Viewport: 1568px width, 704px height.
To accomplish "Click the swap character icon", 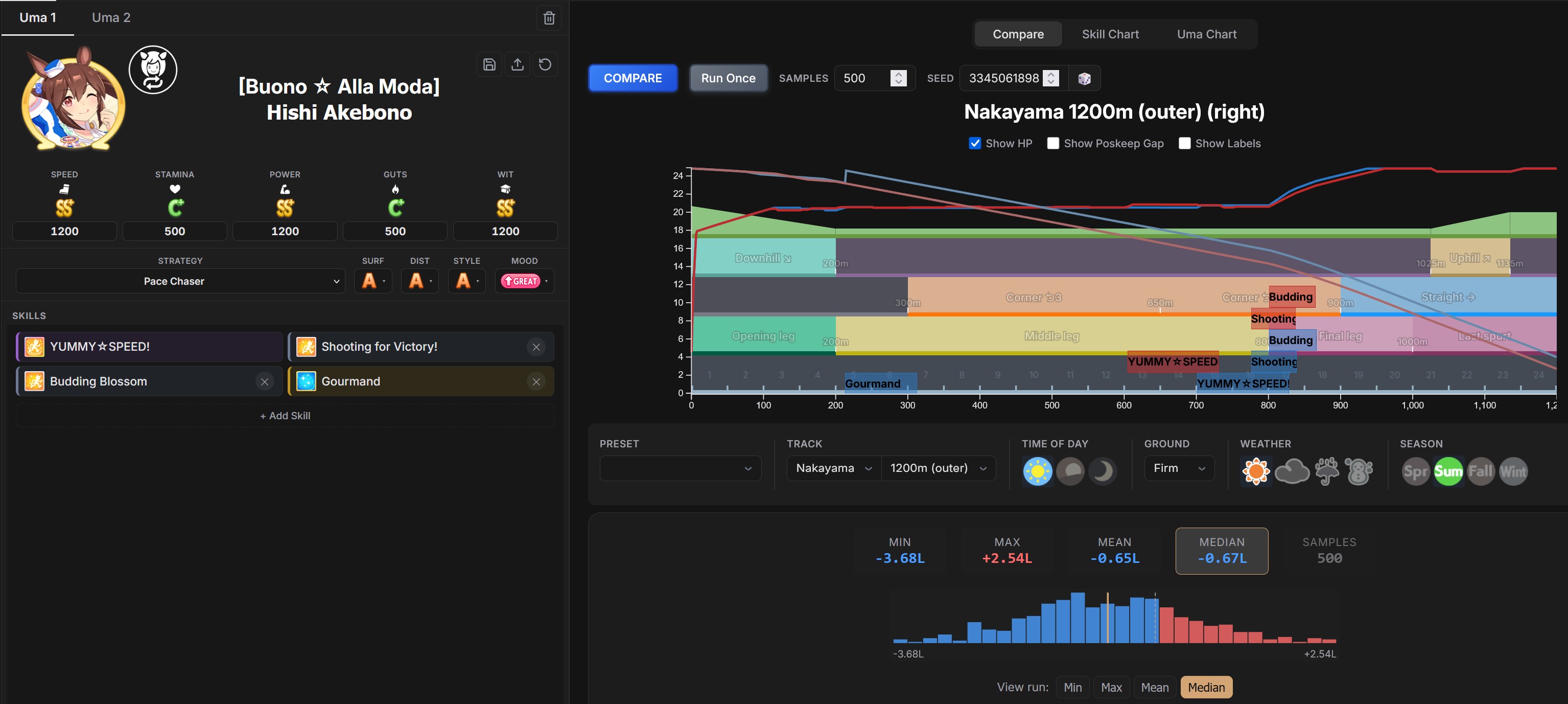I will 153,70.
